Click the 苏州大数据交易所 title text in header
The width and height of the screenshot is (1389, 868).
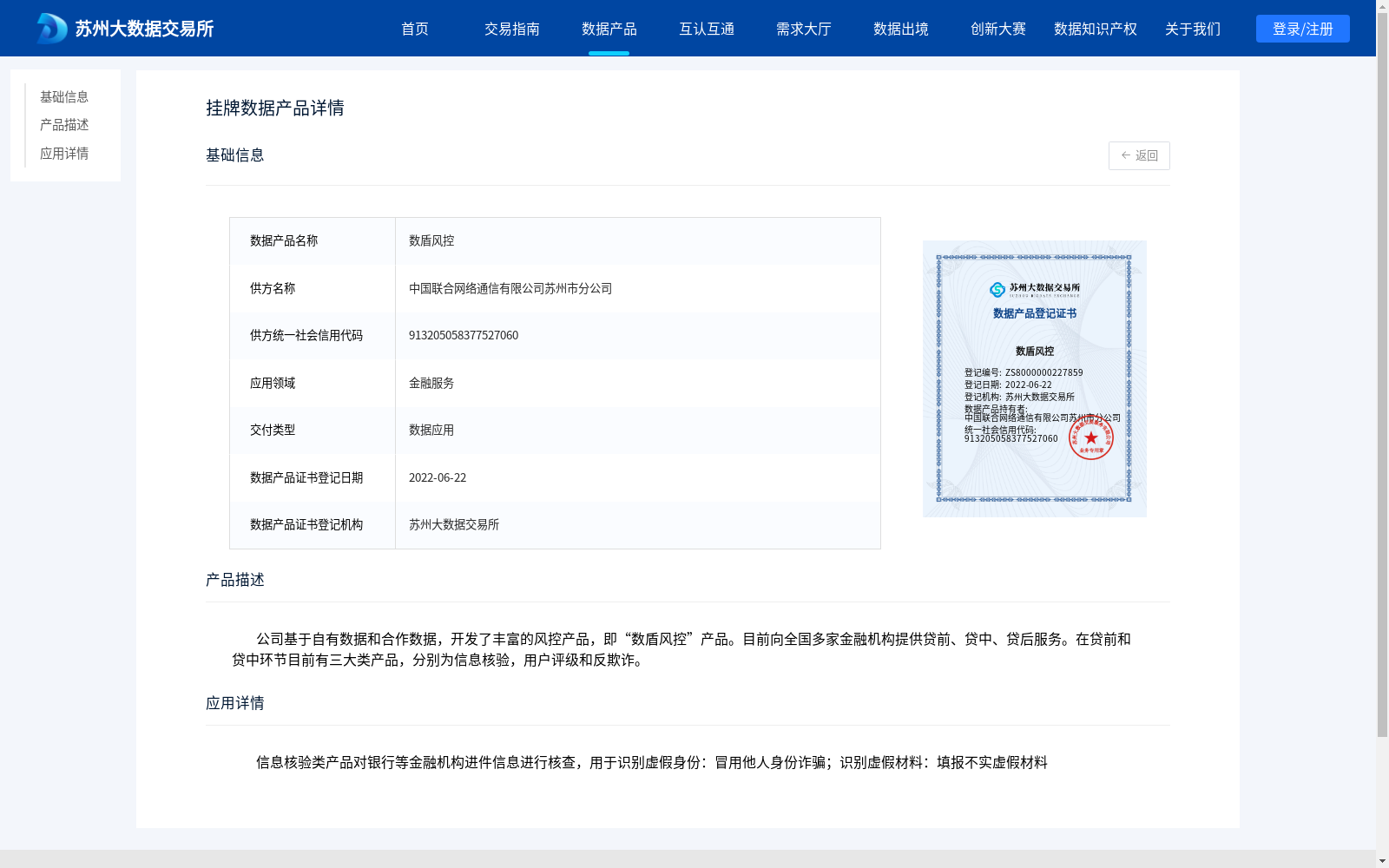[144, 29]
